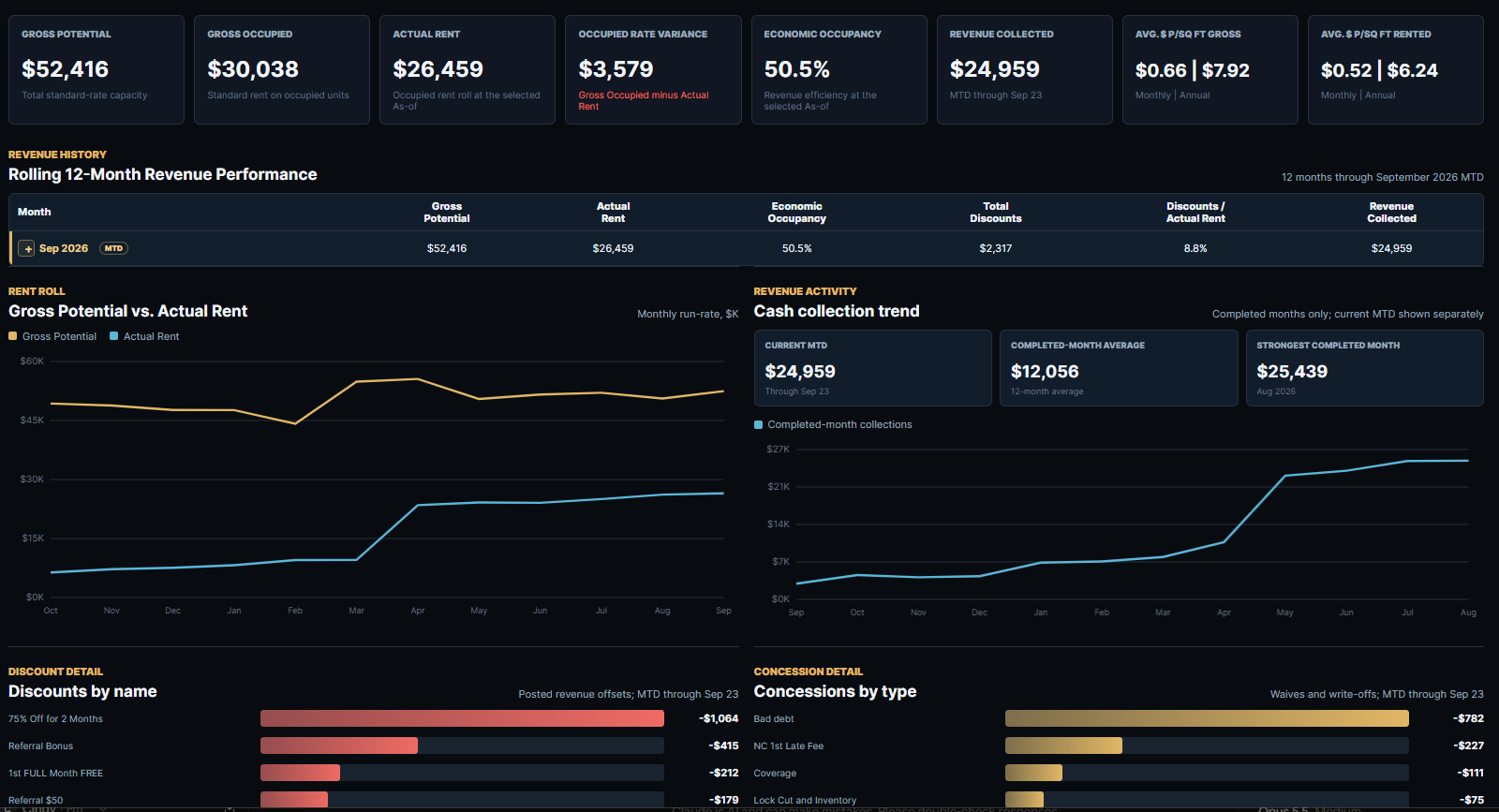Click the red 'Gross Occupied minus Actual Rent' note
Screen dimensions: 1499x812
(644, 100)
